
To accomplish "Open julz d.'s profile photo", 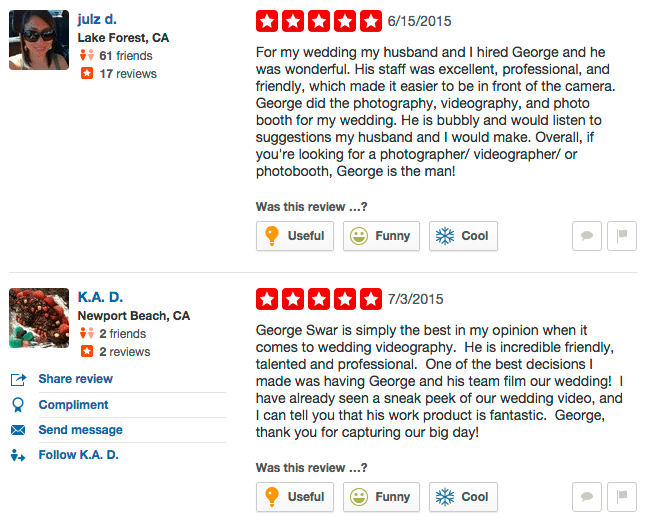I will pyautogui.click(x=38, y=40).
